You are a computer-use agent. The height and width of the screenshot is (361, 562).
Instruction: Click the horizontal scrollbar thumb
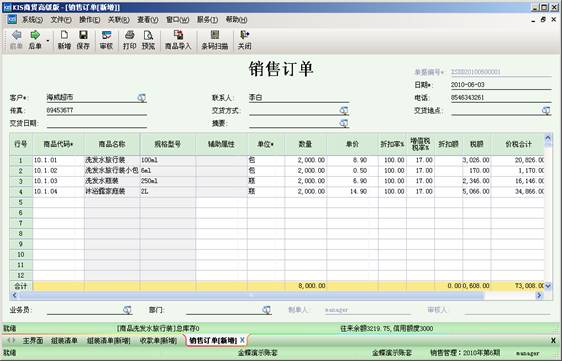pos(251,295)
